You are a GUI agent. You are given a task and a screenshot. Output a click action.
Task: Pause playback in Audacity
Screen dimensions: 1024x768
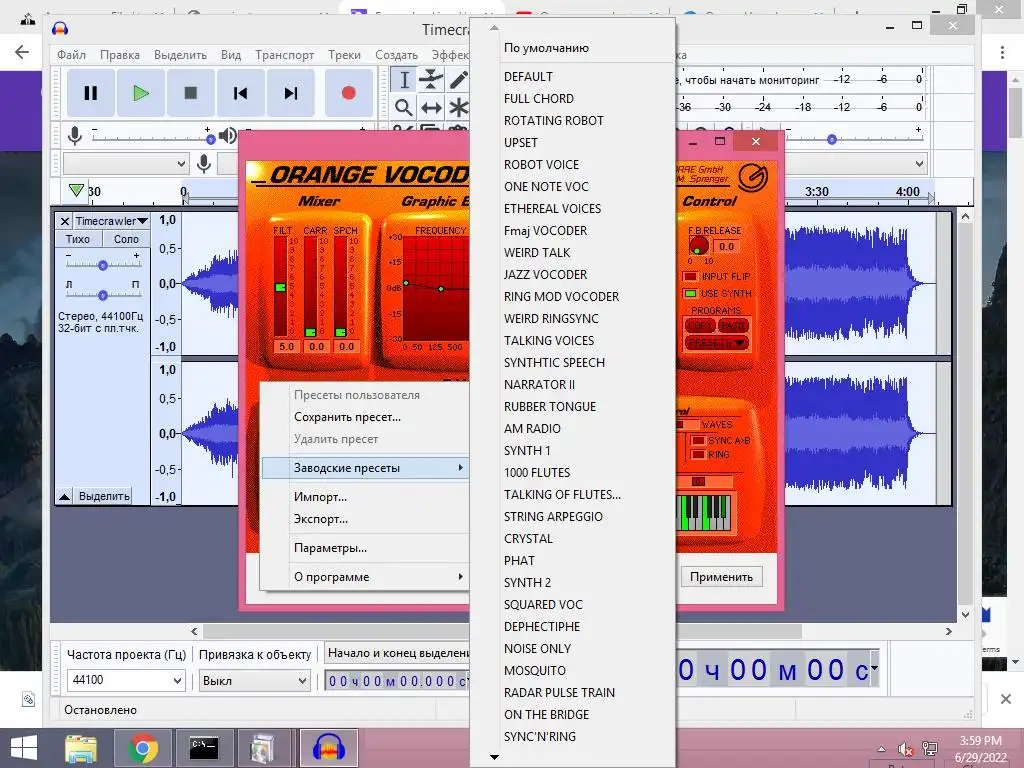tap(91, 93)
